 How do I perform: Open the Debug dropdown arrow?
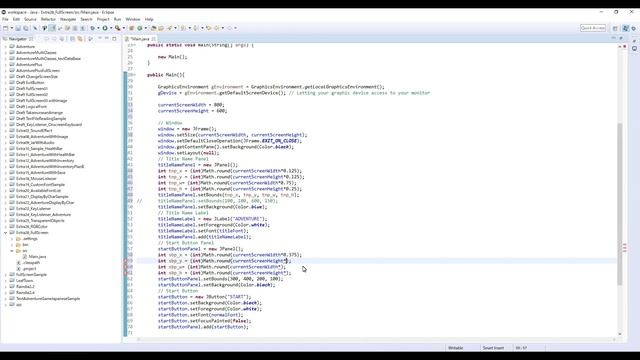98,28
